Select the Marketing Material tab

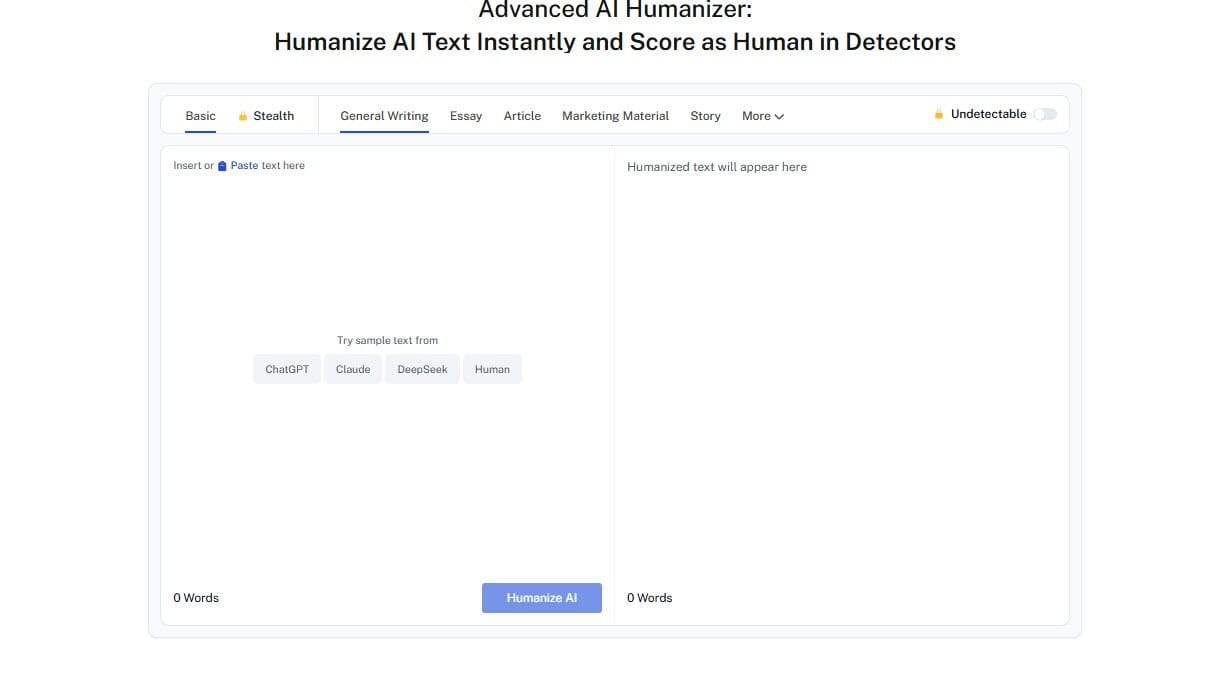pos(615,115)
